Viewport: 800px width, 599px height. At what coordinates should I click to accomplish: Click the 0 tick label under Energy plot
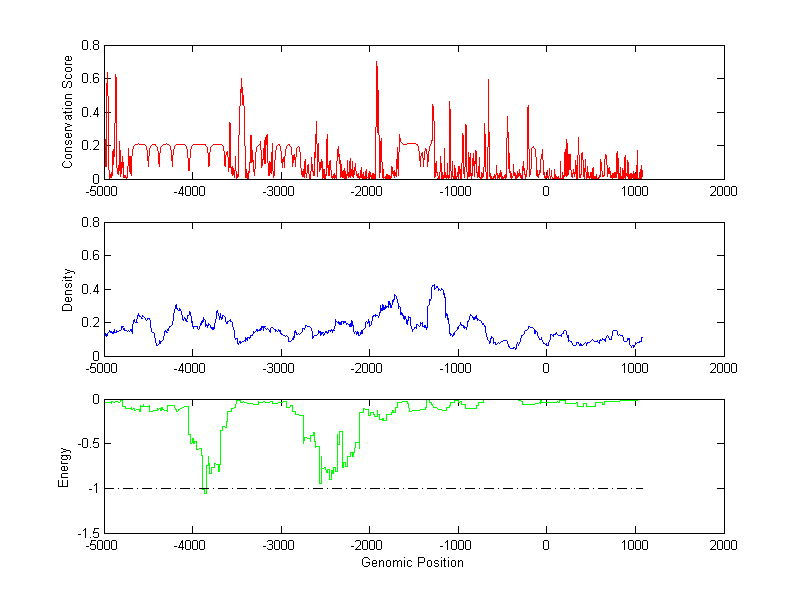point(546,546)
